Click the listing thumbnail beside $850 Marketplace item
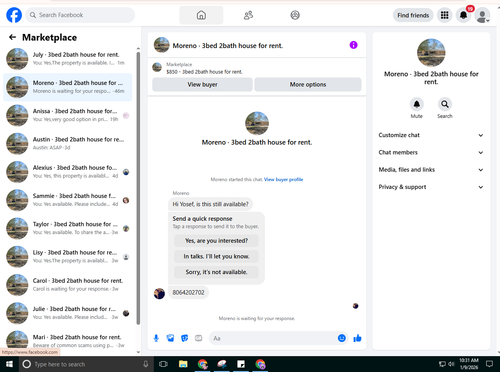This screenshot has height=372, width=500. click(x=157, y=67)
